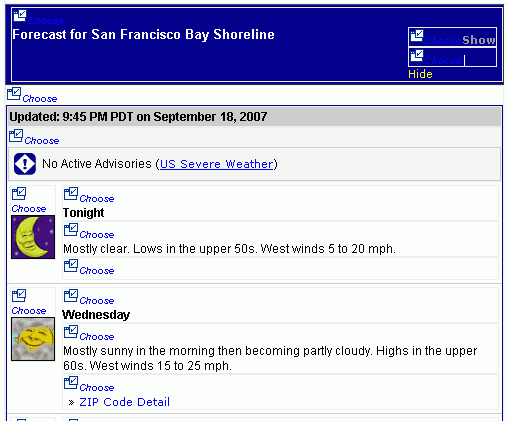Click the Choose icon beside Show
The image size is (508, 421).
click(417, 35)
